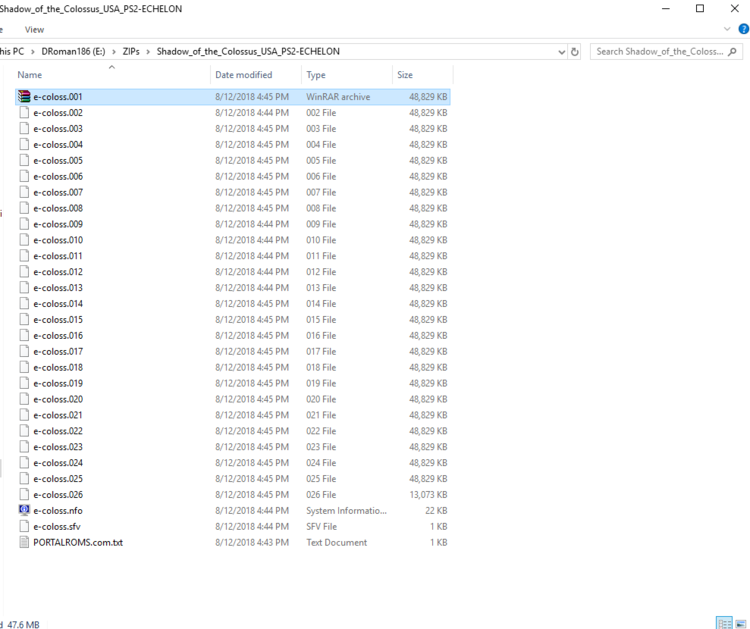The height and width of the screenshot is (629, 750).
Task: Click the System Informatio... type cell
Action: [x=346, y=510]
